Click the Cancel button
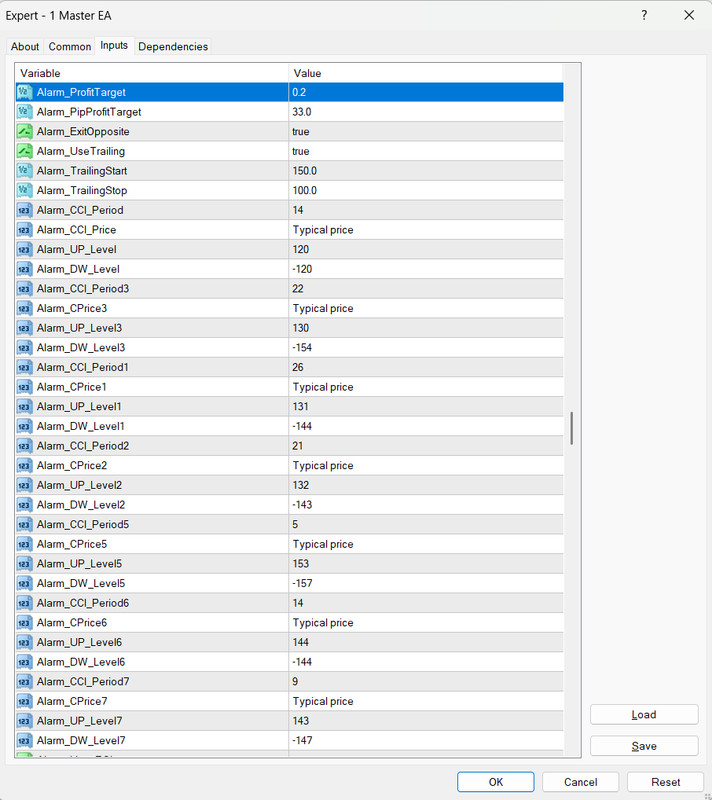 (x=580, y=782)
